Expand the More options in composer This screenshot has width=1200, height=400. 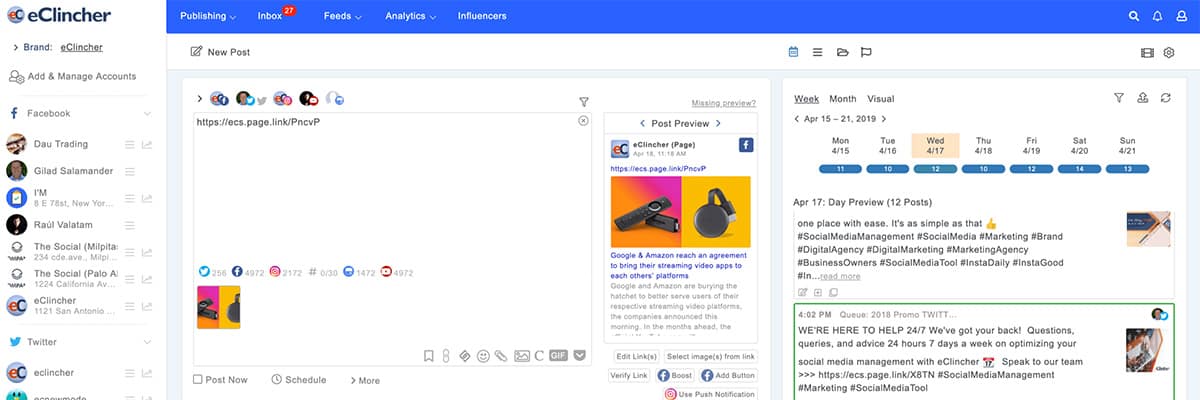pyautogui.click(x=365, y=380)
